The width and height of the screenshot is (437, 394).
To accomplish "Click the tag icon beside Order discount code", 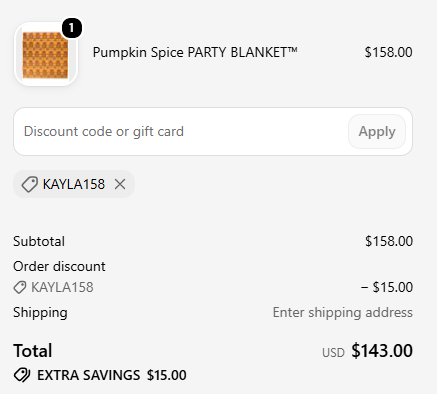I will pyautogui.click(x=20, y=287).
